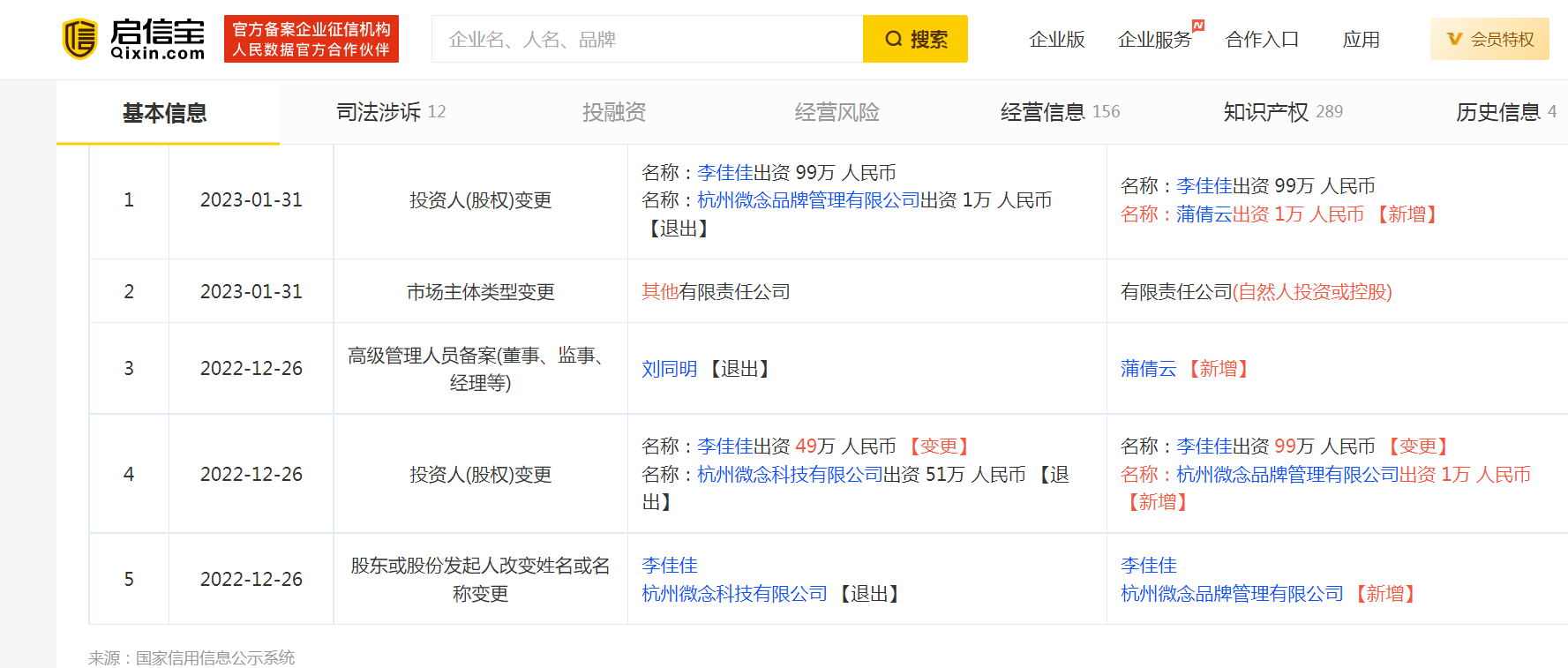Open 李佳佳 link above 蒲倩云 in row 1

(1204, 186)
